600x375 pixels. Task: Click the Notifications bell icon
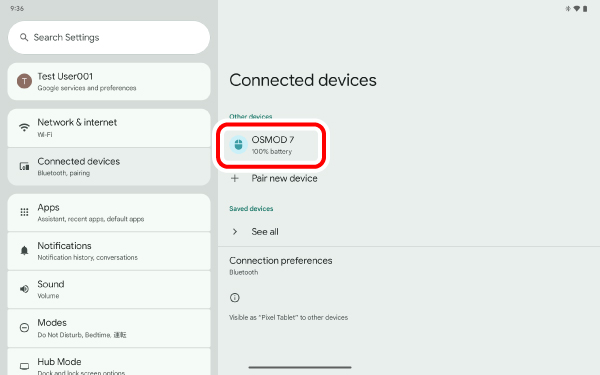[x=24, y=251]
